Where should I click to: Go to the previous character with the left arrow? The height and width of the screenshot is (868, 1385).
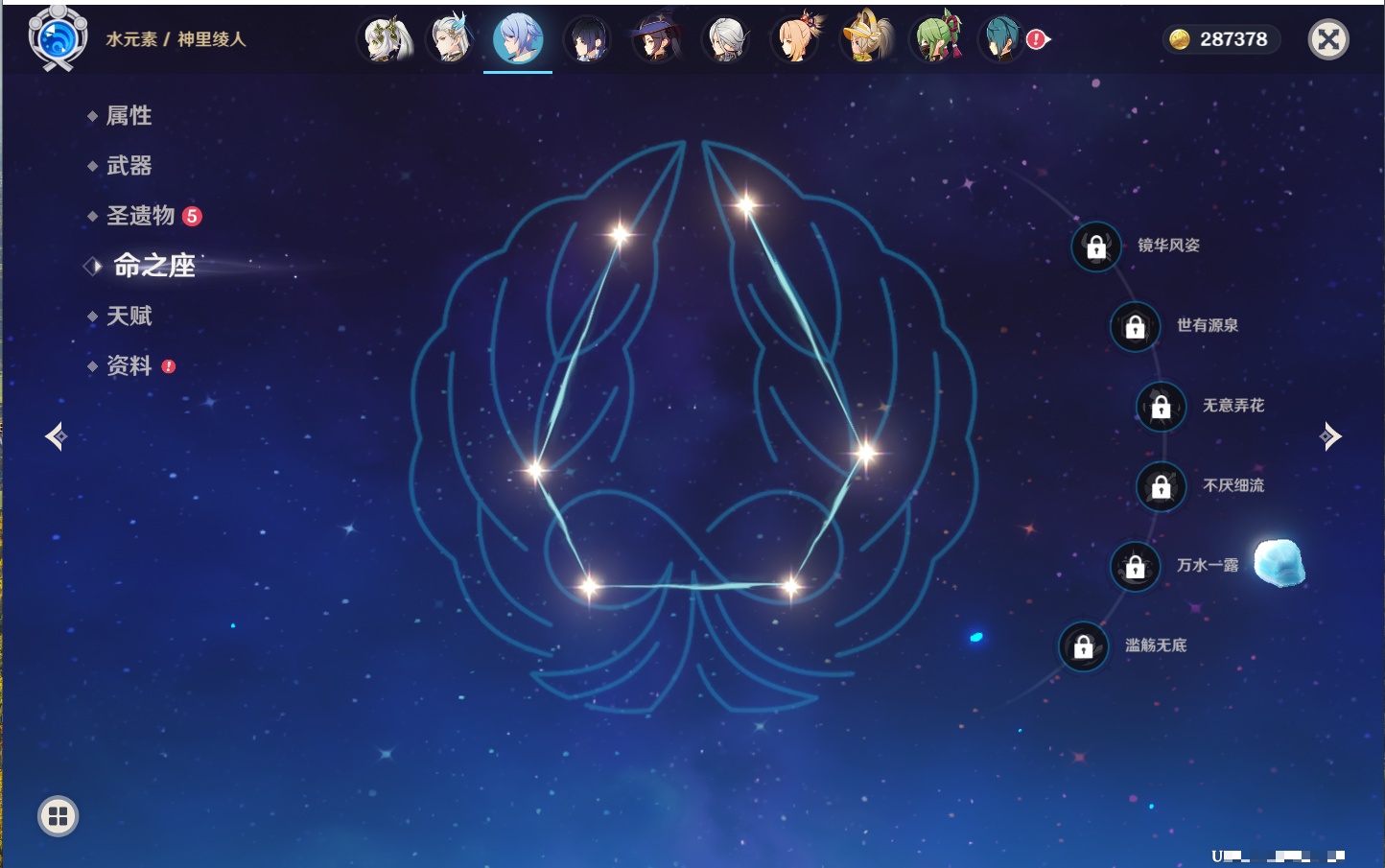tap(56, 436)
